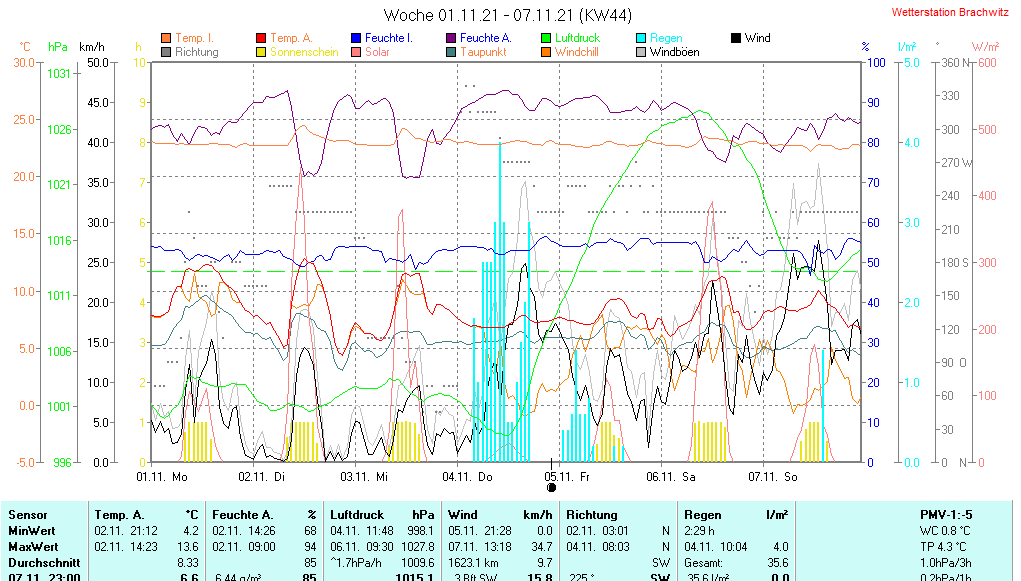Click the MaxWert row label
Viewport: 1021px width, 581px height.
tap(35, 547)
